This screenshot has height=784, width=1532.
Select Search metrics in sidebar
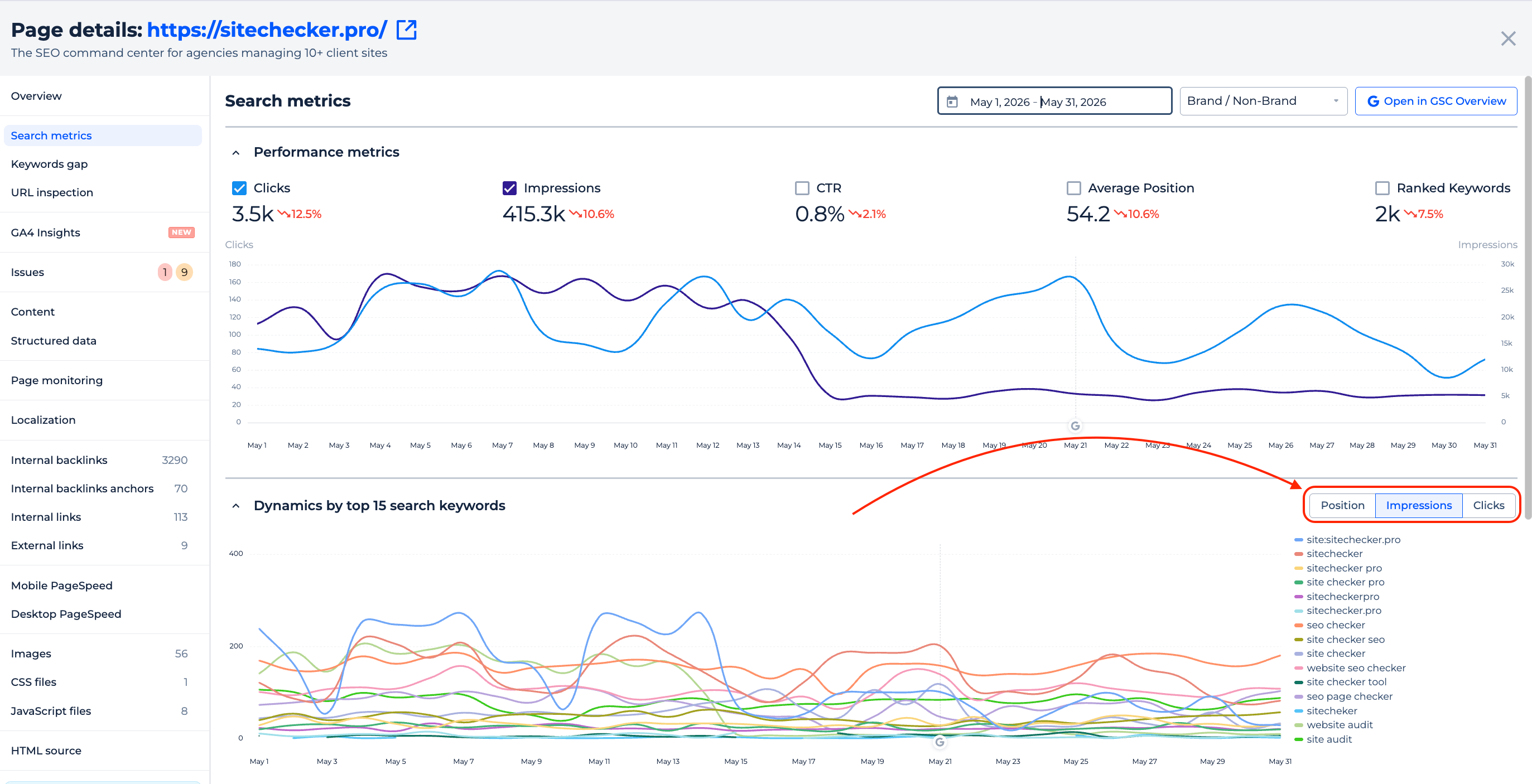pyautogui.click(x=102, y=135)
